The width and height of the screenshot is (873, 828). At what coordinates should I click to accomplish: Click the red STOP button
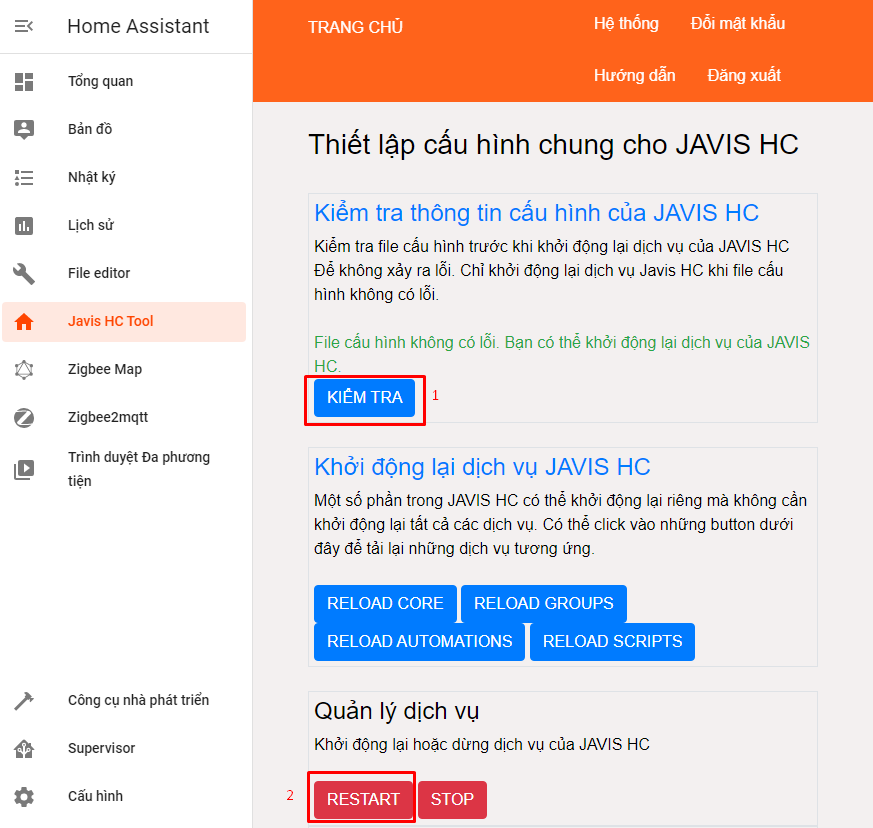pyautogui.click(x=452, y=800)
